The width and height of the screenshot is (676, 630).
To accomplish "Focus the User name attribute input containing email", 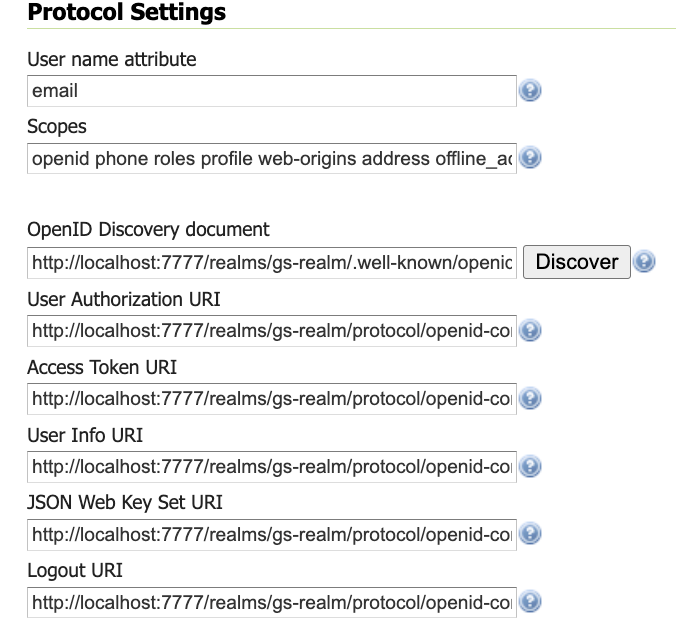I will coord(272,91).
